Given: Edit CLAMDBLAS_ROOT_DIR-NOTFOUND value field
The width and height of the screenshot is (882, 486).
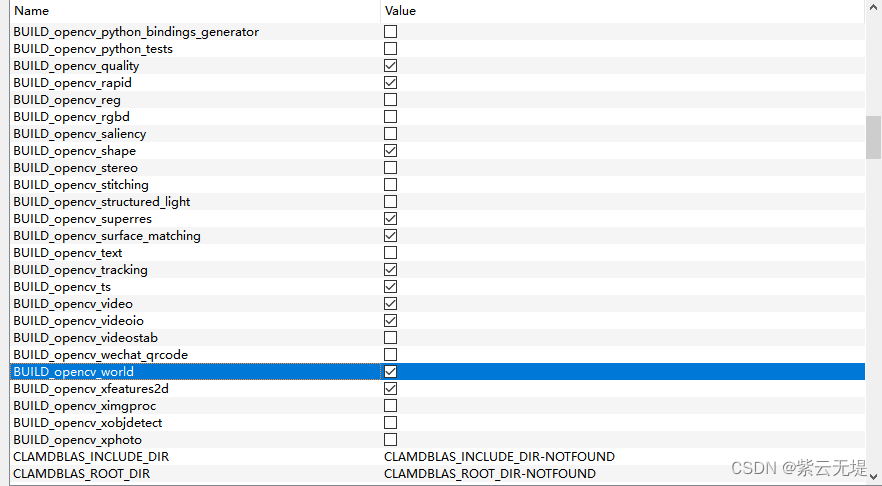Looking at the screenshot, I should click(x=490, y=474).
